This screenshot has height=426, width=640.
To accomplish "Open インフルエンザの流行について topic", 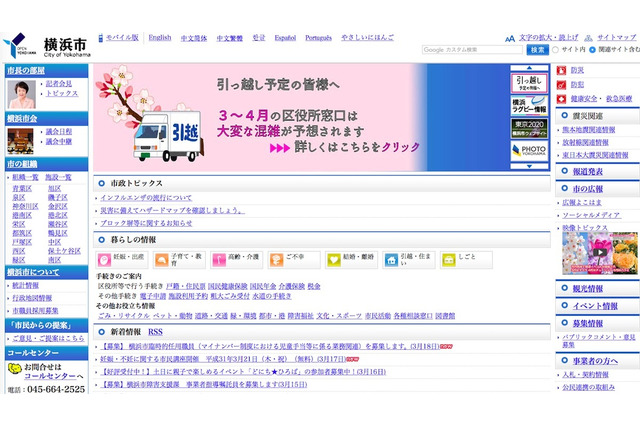I will point(146,198).
